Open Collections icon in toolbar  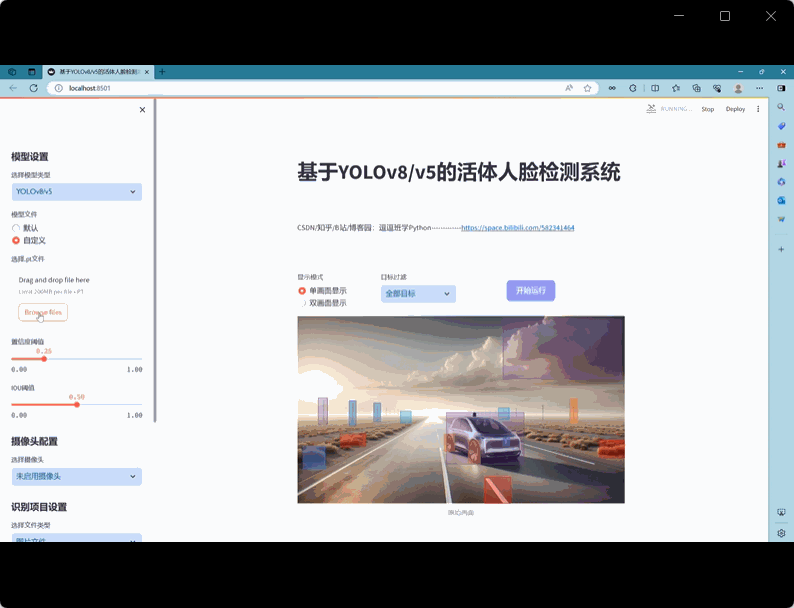[697, 88]
